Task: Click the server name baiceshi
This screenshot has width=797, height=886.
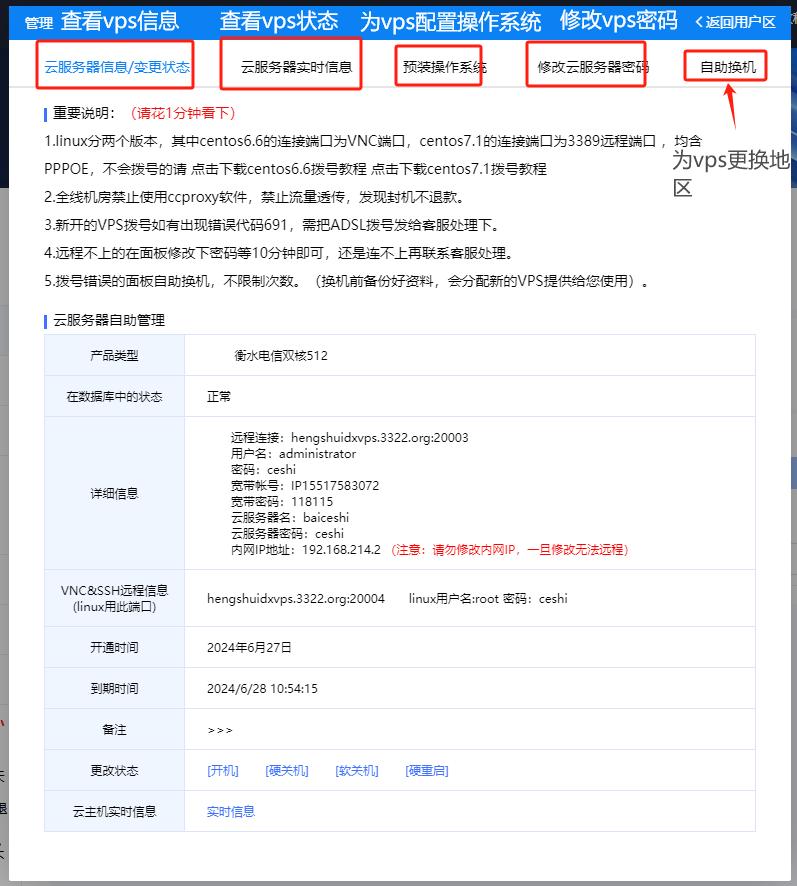Action: pyautogui.click(x=326, y=518)
